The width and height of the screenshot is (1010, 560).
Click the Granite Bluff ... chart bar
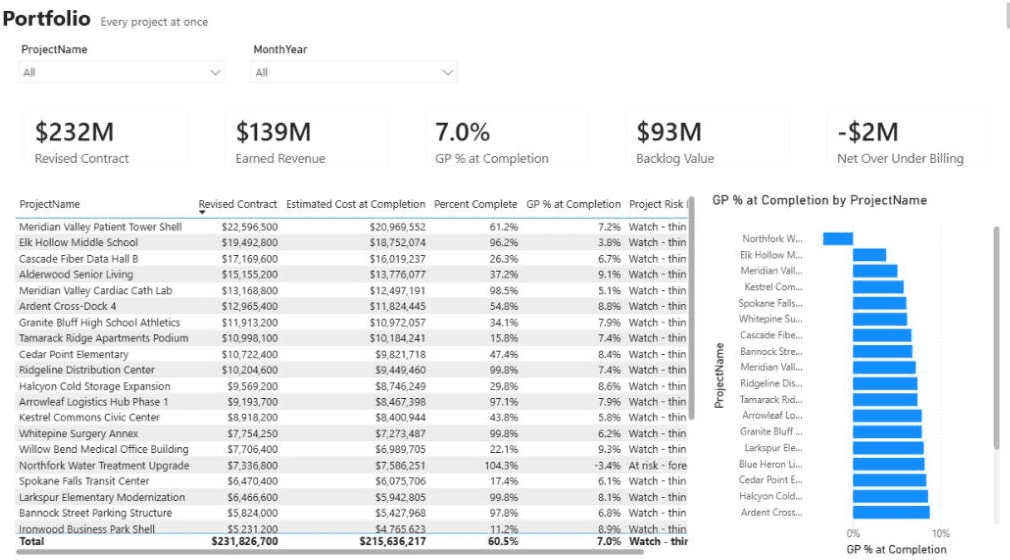click(888, 432)
